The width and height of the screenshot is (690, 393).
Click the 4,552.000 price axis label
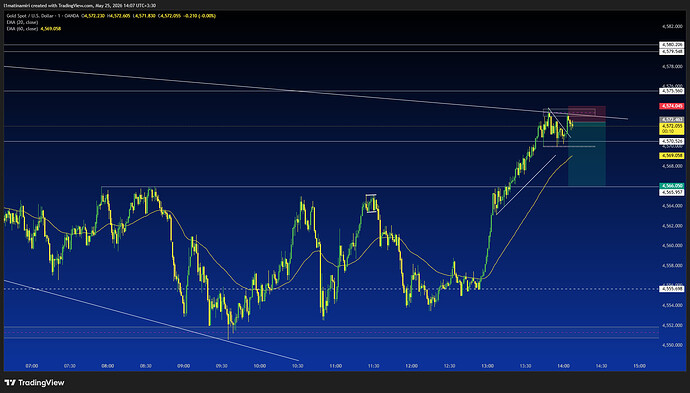click(x=672, y=326)
